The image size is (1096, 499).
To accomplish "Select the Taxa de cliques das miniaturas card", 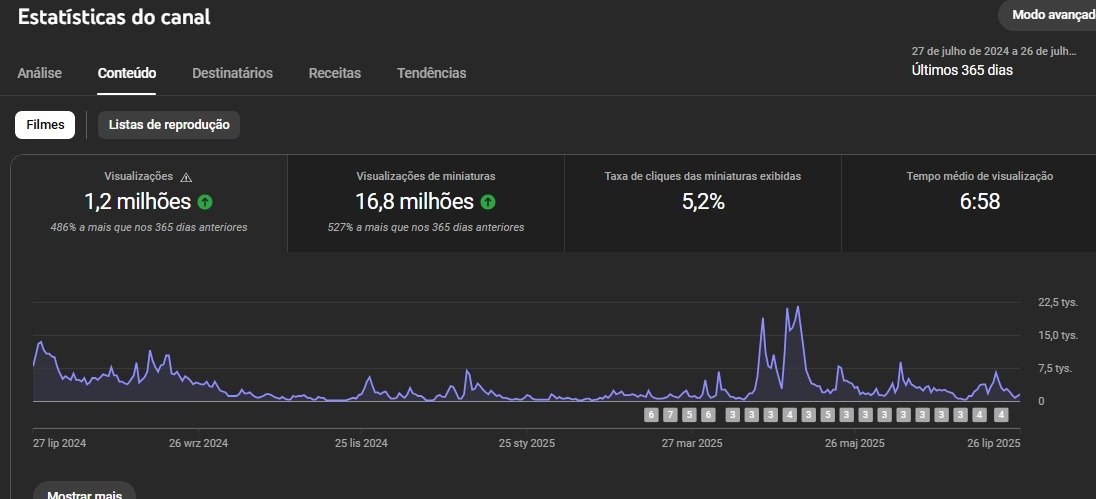I will (x=702, y=203).
